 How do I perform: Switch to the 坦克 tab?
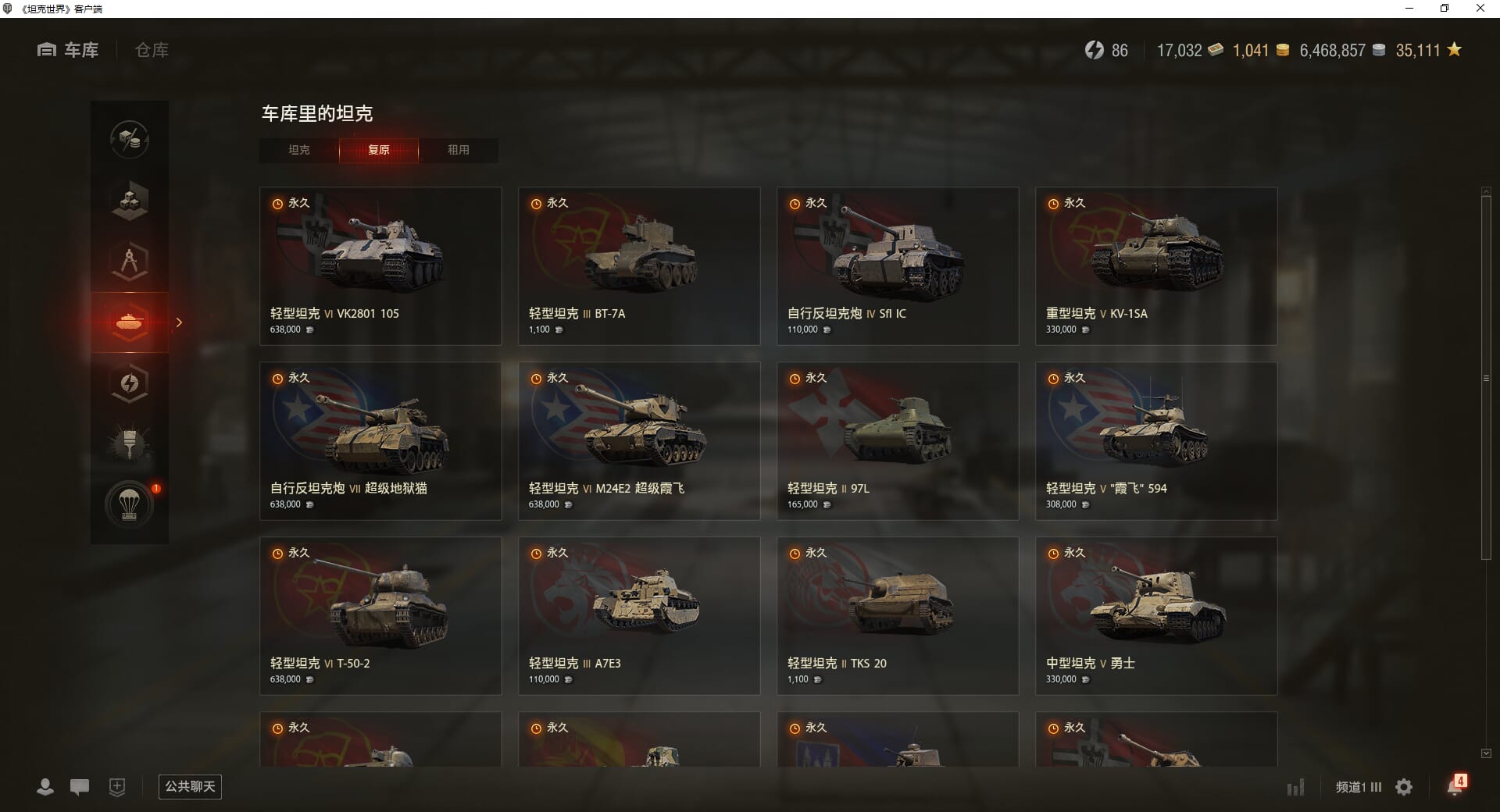coord(299,150)
